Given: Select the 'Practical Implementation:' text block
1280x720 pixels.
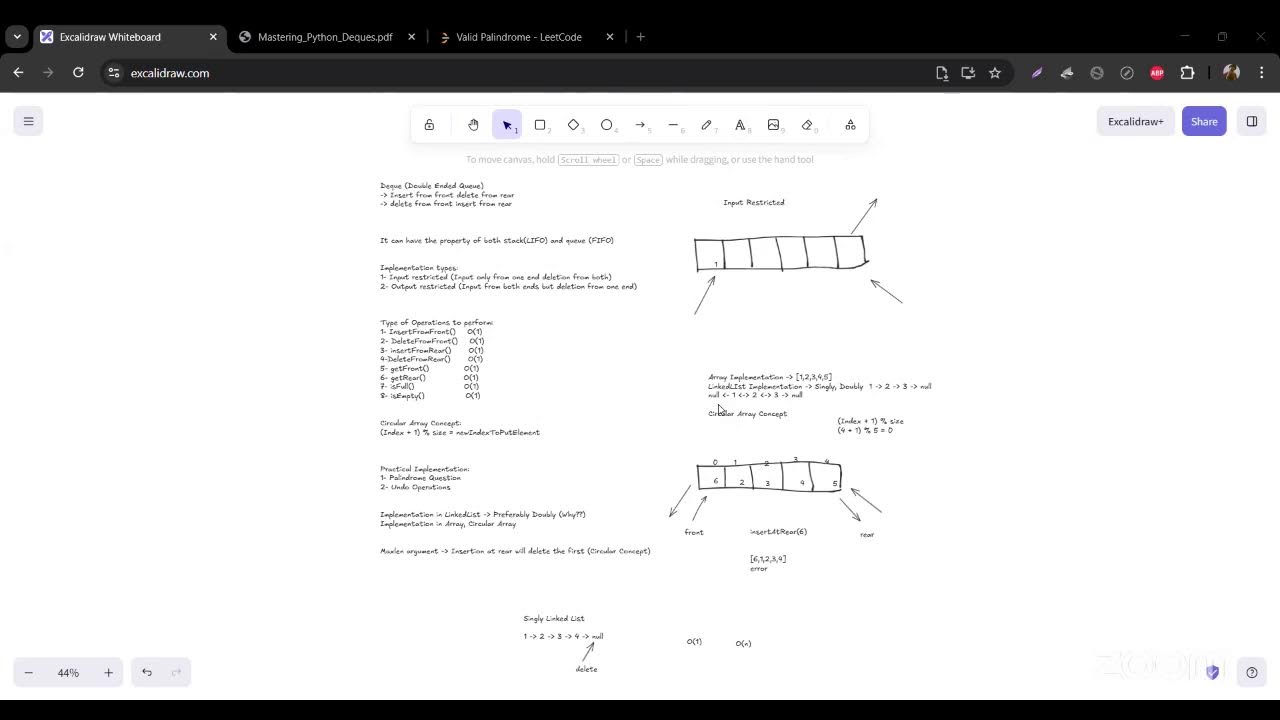Looking at the screenshot, I should pyautogui.click(x=425, y=478).
